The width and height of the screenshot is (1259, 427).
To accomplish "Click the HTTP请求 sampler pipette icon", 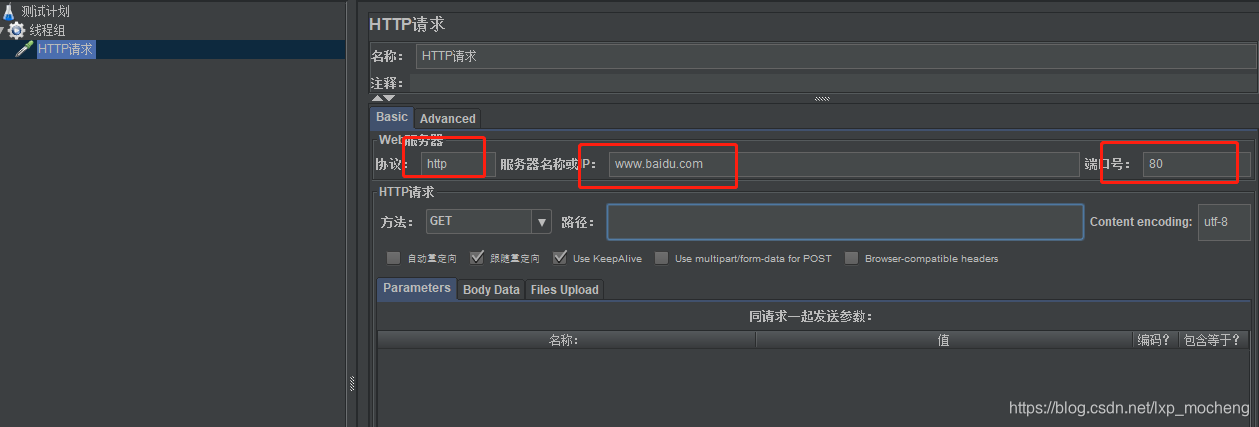I will point(26,49).
